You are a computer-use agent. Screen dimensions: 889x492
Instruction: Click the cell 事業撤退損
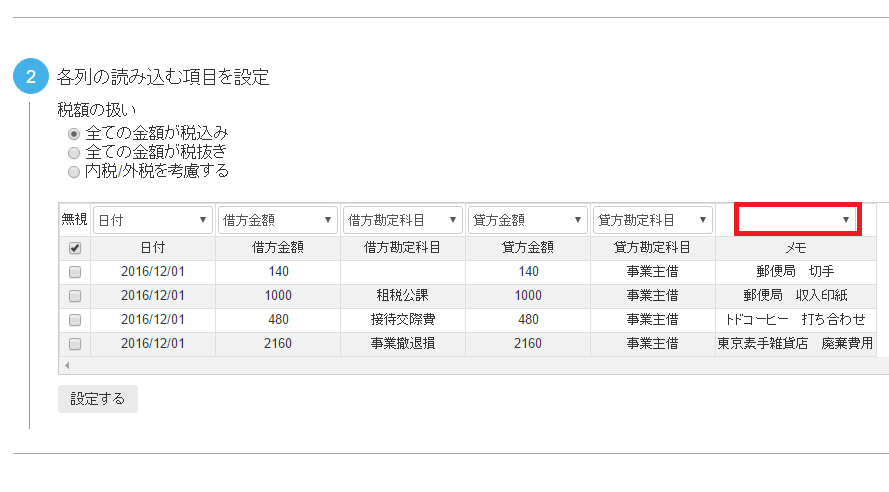[403, 343]
